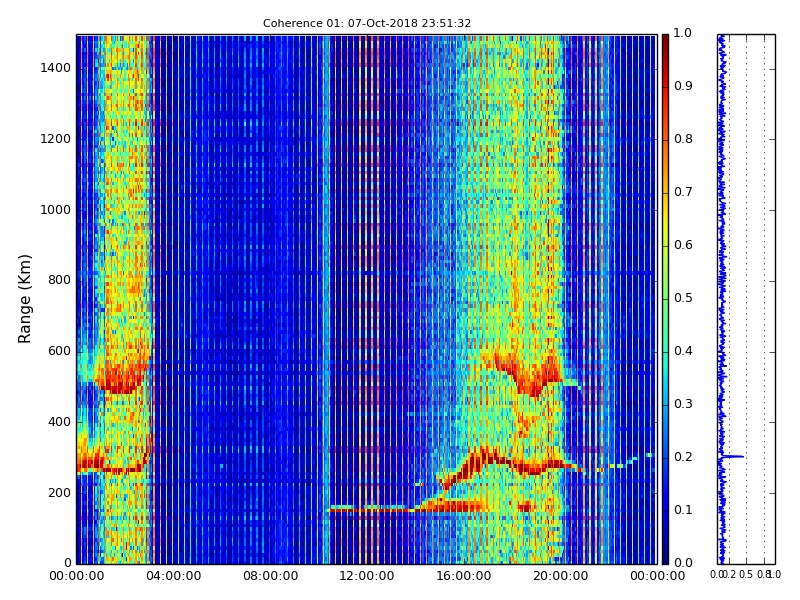The width and height of the screenshot is (800, 600).
Task: Click the red coherence band near 16:00 at 150 km
Action: point(452,506)
